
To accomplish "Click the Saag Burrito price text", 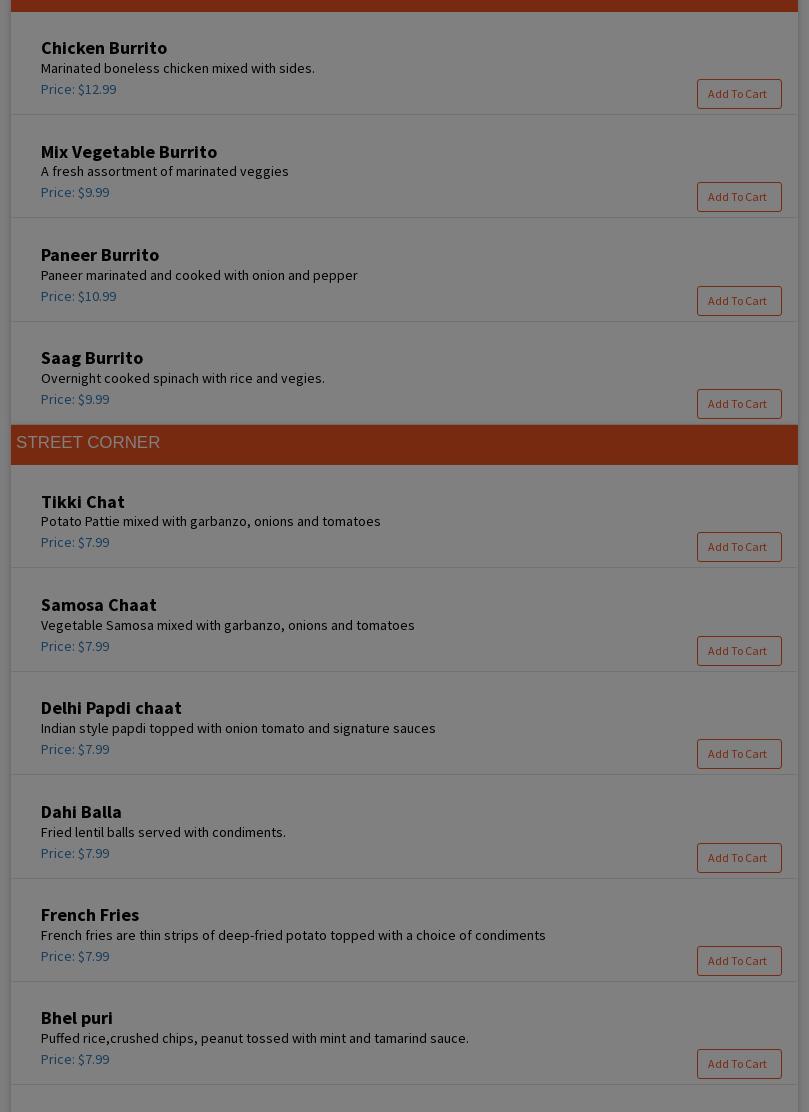I will point(75,400).
